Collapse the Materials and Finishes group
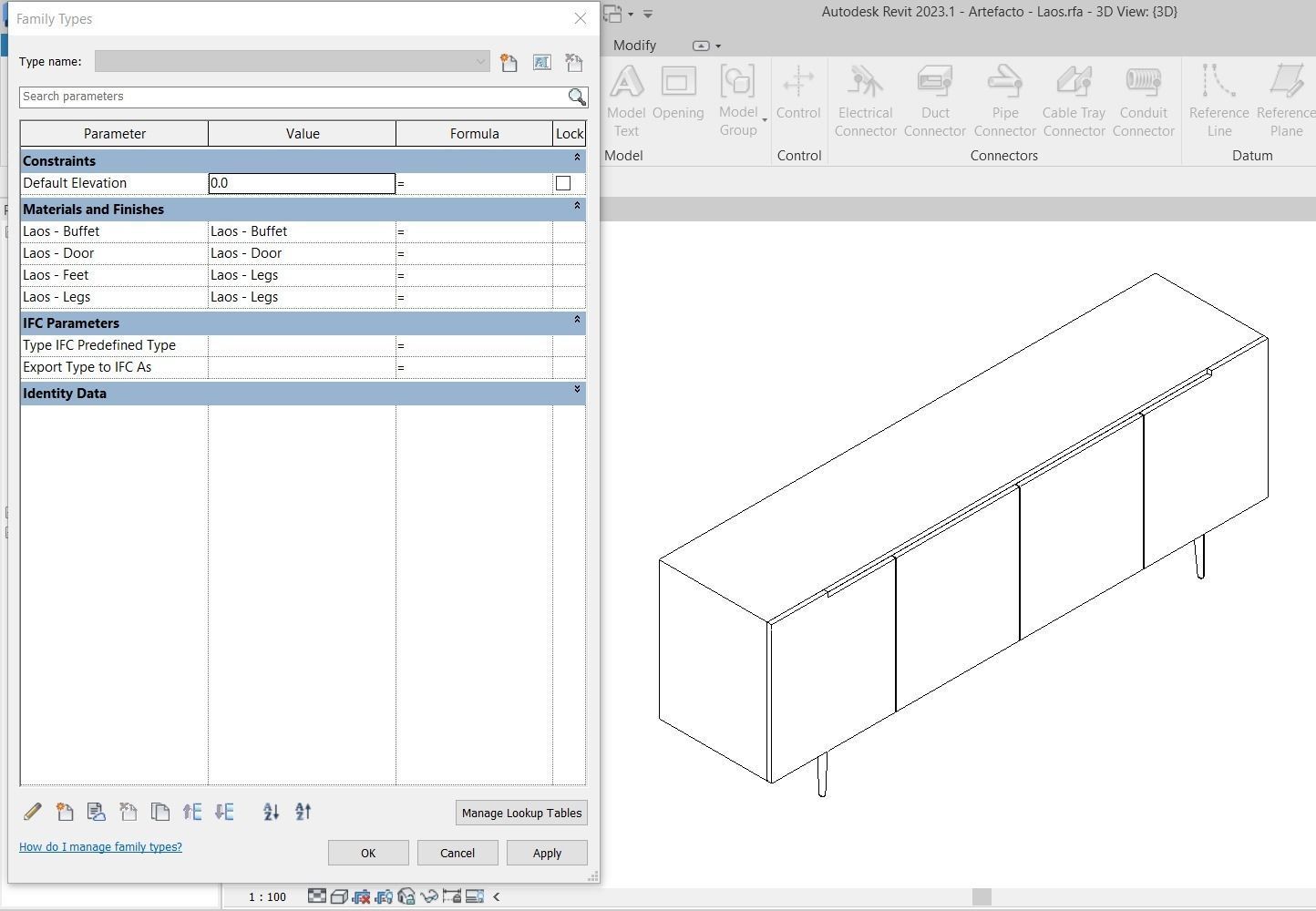This screenshot has height=911, width=1316. click(x=577, y=206)
